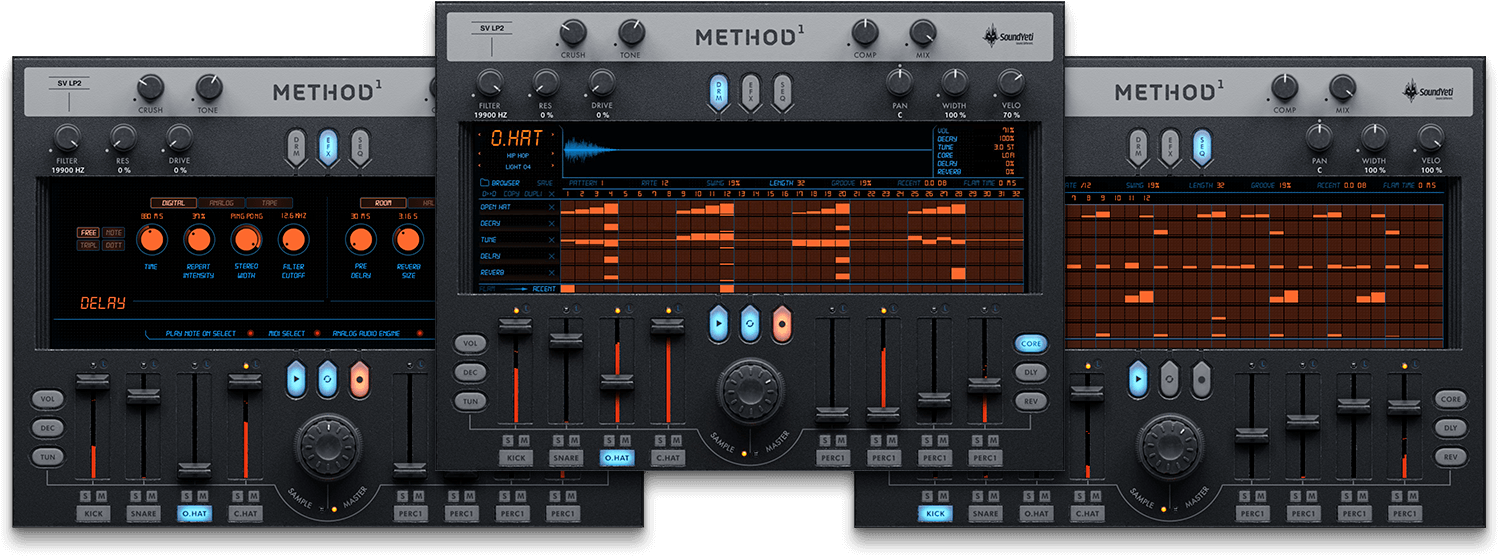Click the large Sample/Master dial in center window
This screenshot has height=556, width=1498.
pos(750,389)
